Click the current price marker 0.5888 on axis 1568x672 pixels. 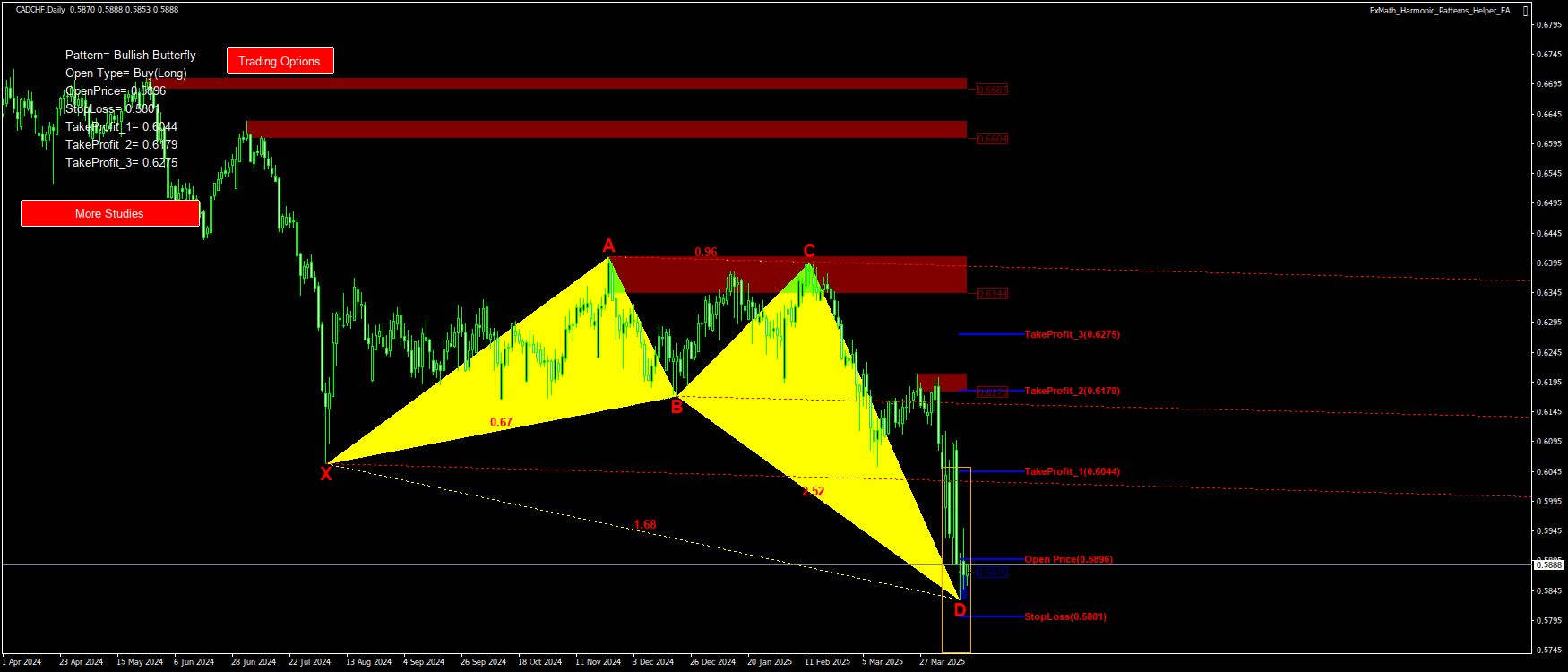click(1549, 564)
